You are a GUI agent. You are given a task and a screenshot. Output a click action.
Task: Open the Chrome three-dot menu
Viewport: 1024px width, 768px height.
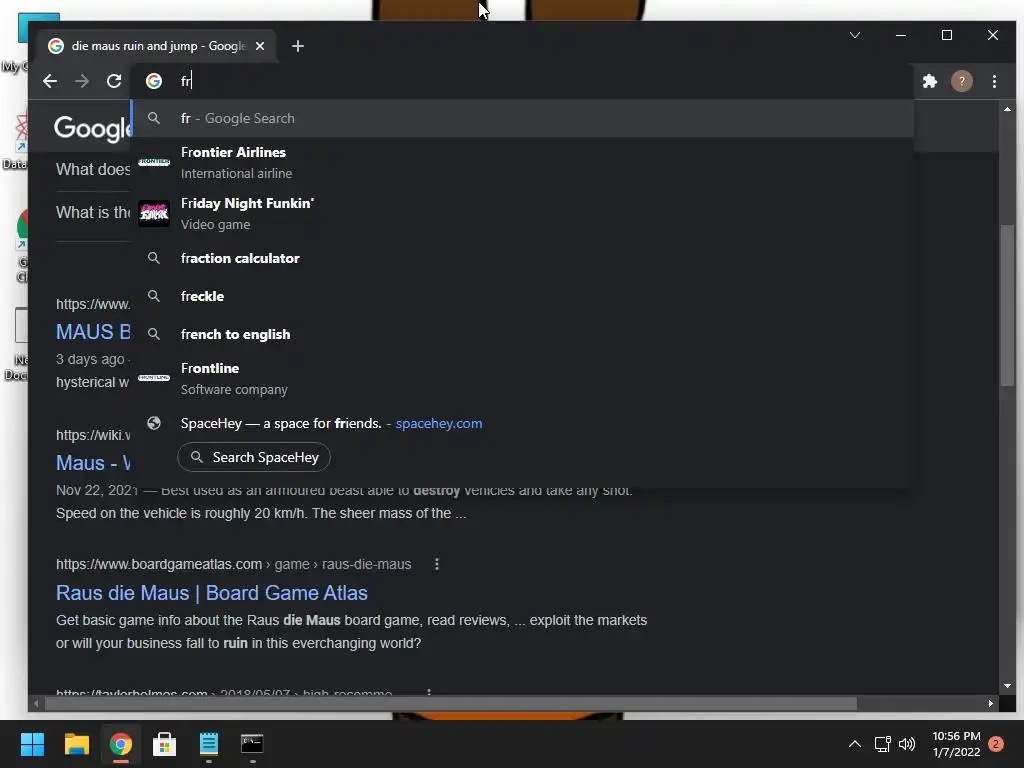coord(994,81)
